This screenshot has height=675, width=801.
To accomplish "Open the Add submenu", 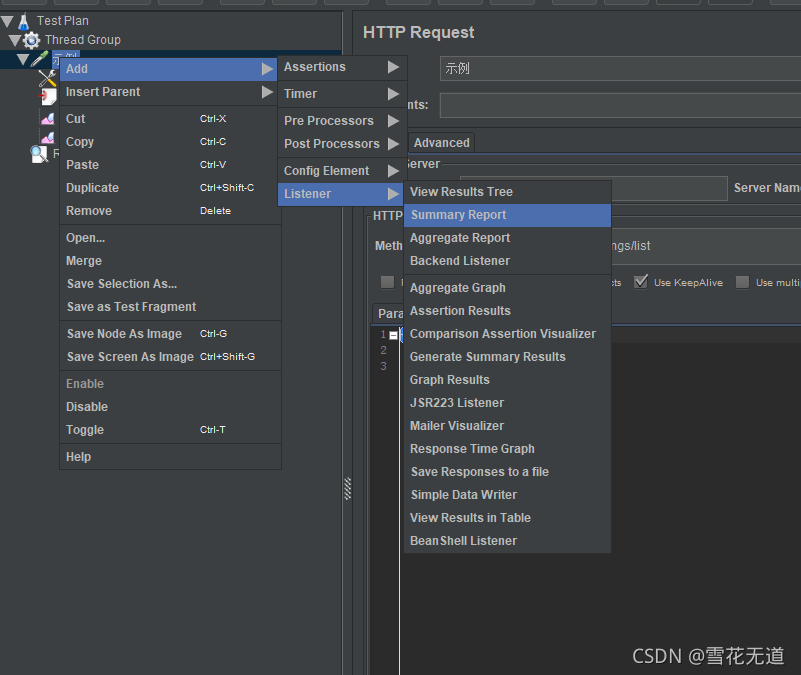I will pyautogui.click(x=169, y=69).
